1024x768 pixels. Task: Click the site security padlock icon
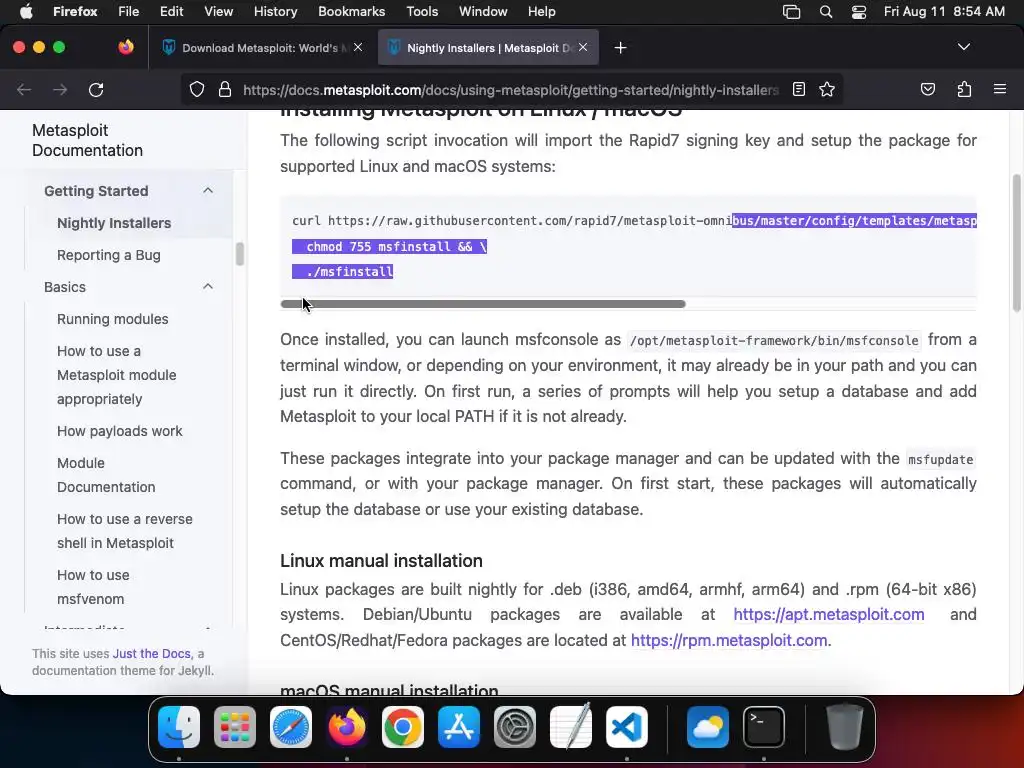pos(225,89)
